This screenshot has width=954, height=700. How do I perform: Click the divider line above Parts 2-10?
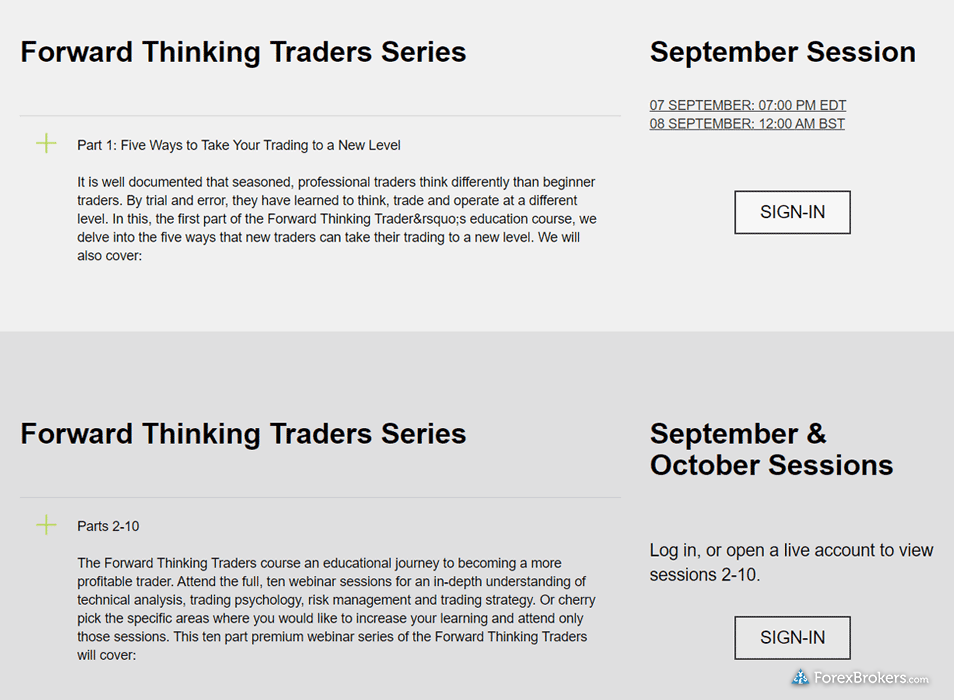[320, 497]
